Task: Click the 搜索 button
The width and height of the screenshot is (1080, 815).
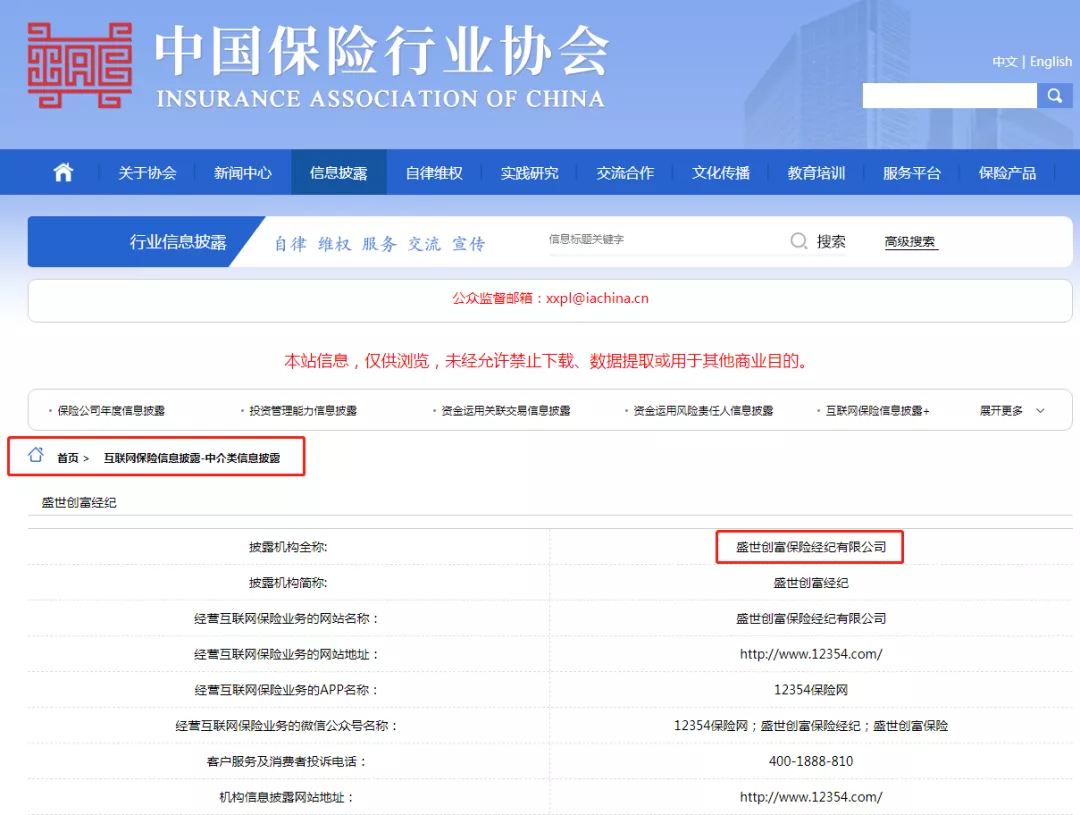Action: click(x=831, y=241)
